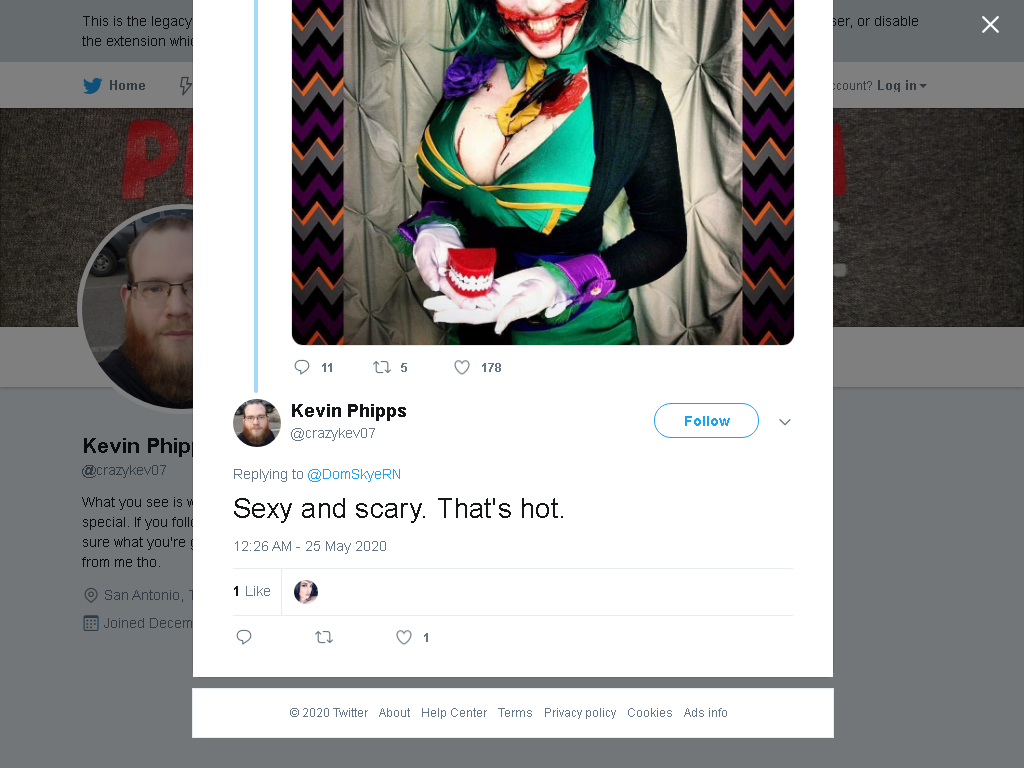Screen dimensions: 1024x768
Task: Open the Joker cosplay photo
Action: (543, 172)
